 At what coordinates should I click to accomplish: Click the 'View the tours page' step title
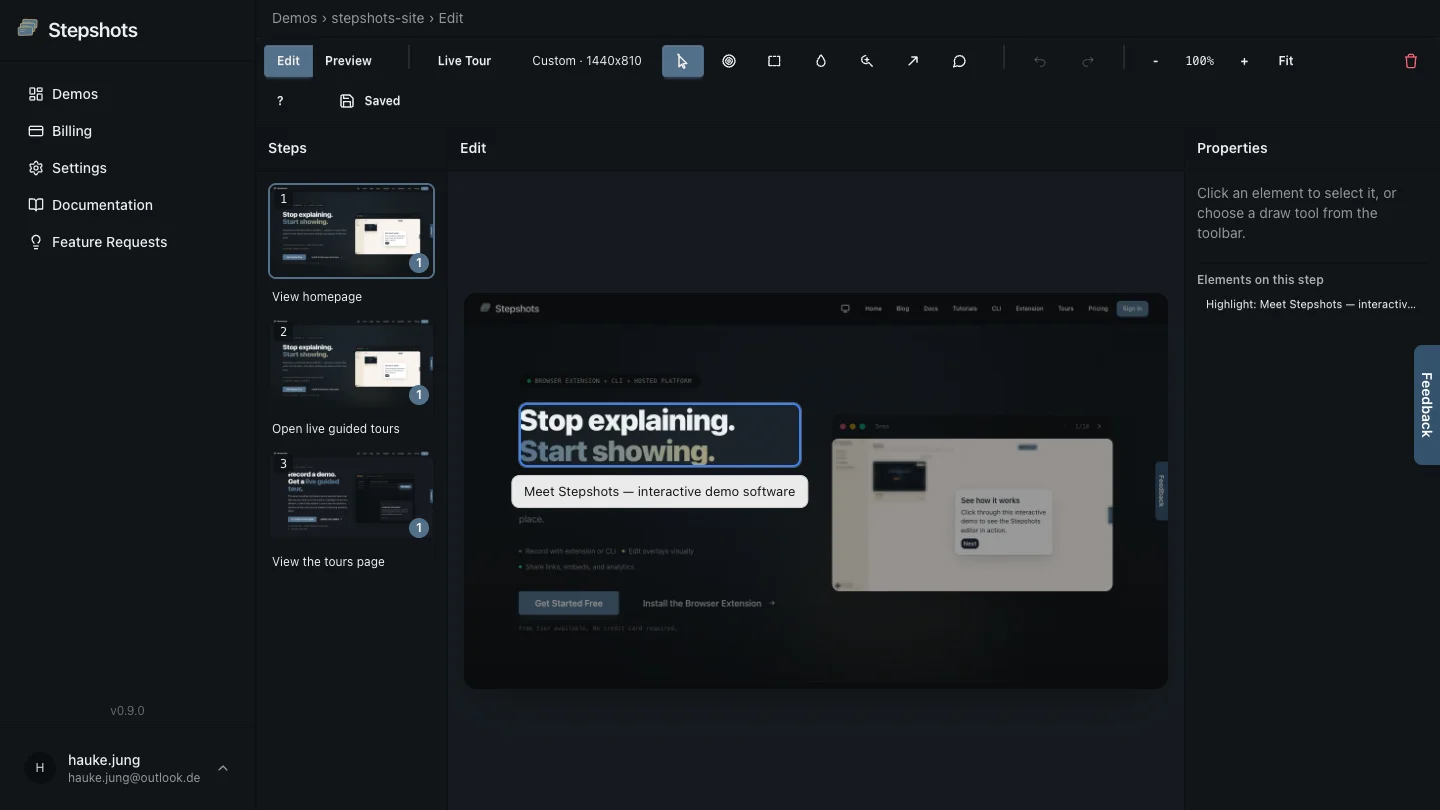tap(328, 562)
